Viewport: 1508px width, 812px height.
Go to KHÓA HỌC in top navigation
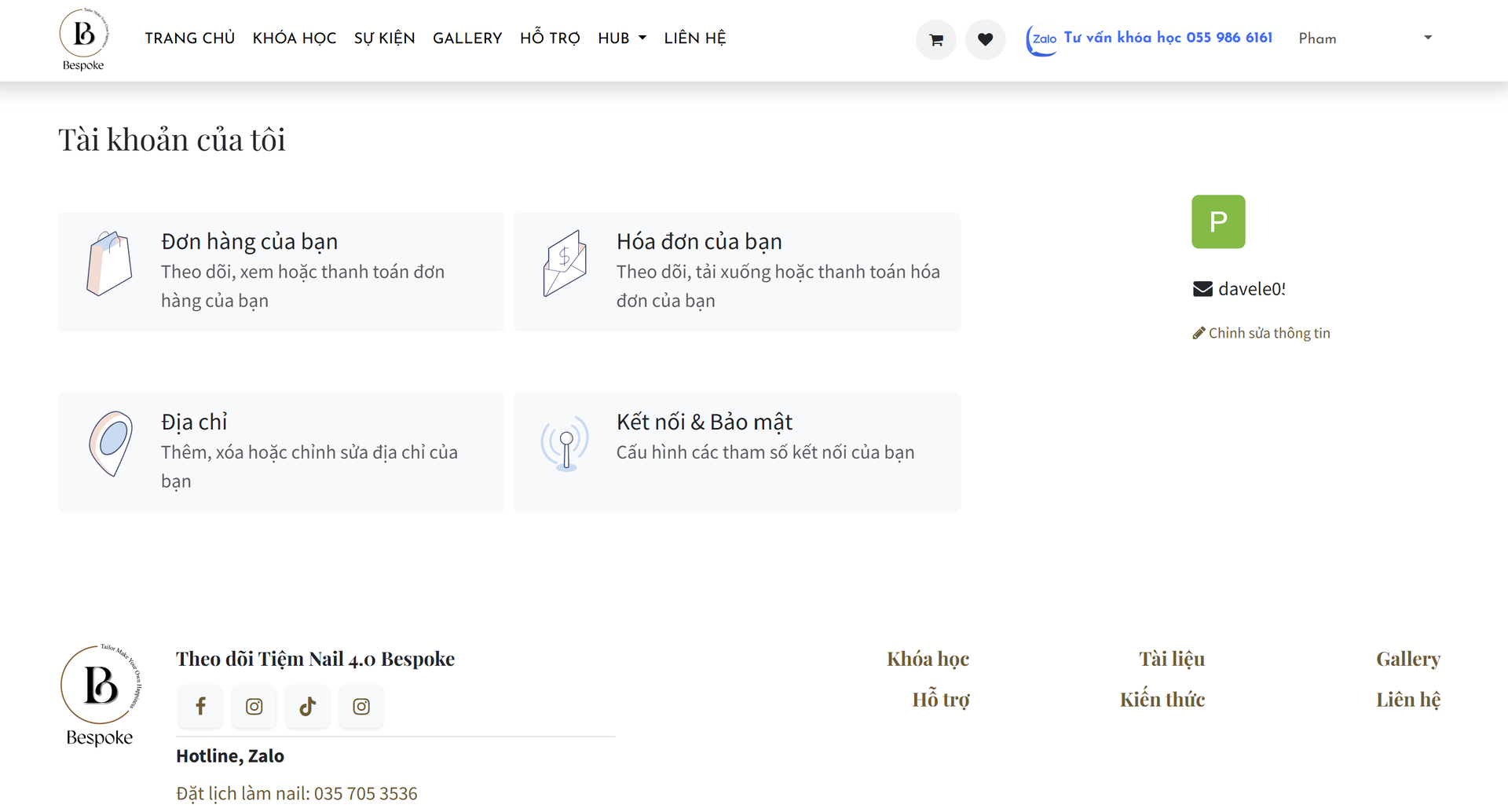(x=295, y=38)
